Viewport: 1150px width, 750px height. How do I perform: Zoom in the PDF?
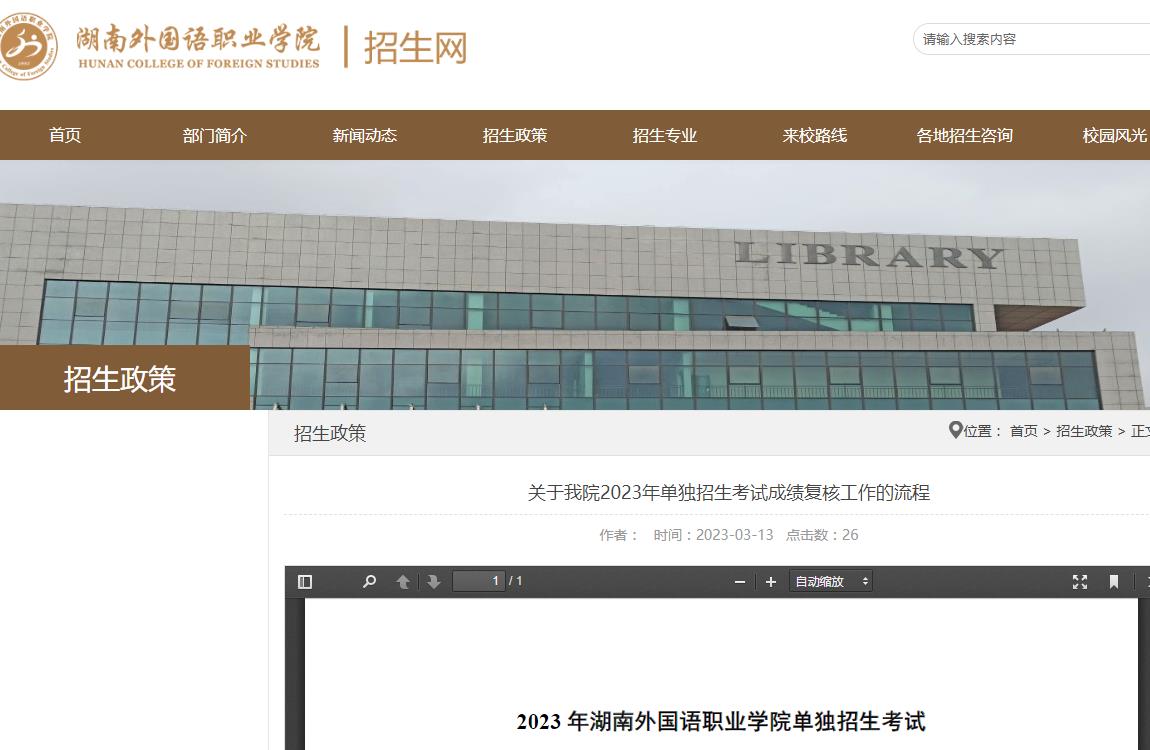click(x=771, y=581)
